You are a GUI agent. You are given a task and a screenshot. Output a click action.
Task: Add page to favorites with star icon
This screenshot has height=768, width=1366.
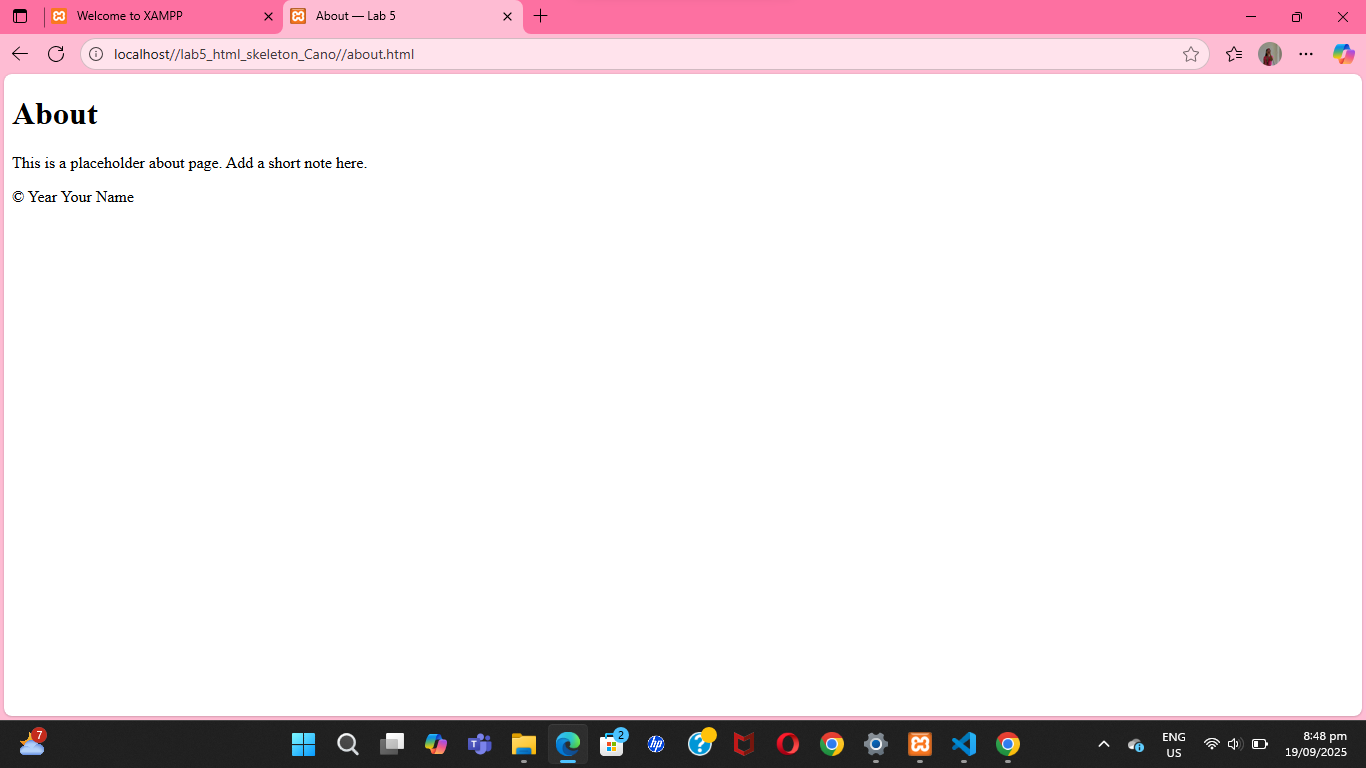click(1190, 54)
